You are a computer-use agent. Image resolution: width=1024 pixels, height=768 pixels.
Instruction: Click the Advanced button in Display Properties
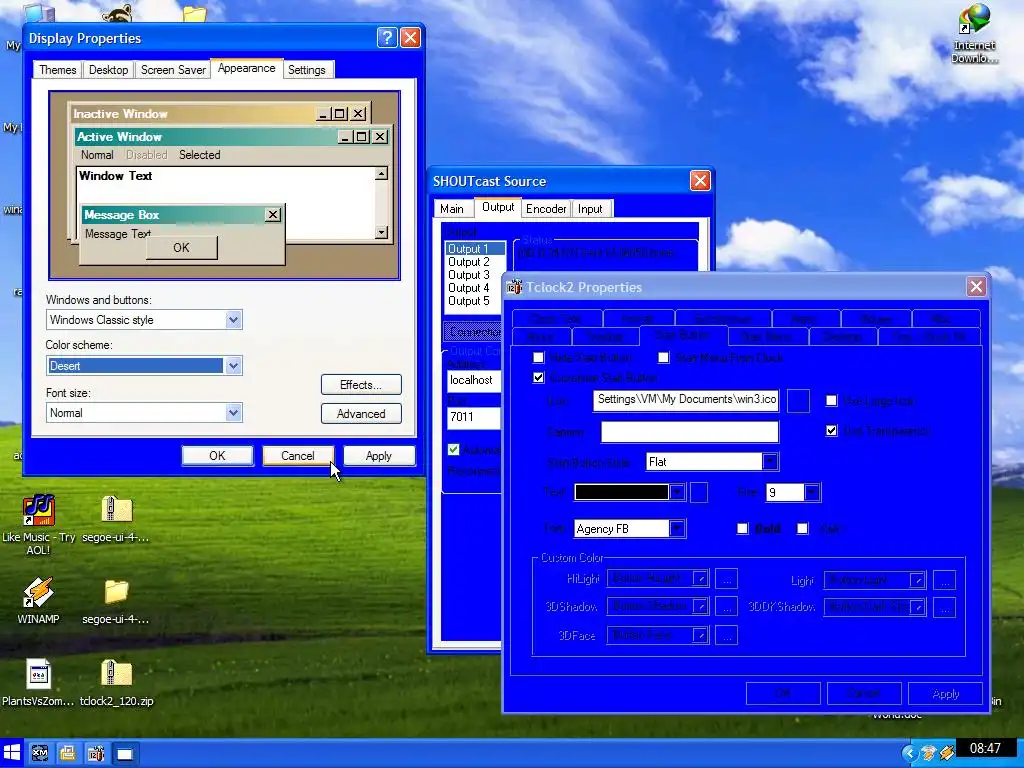[361, 413]
